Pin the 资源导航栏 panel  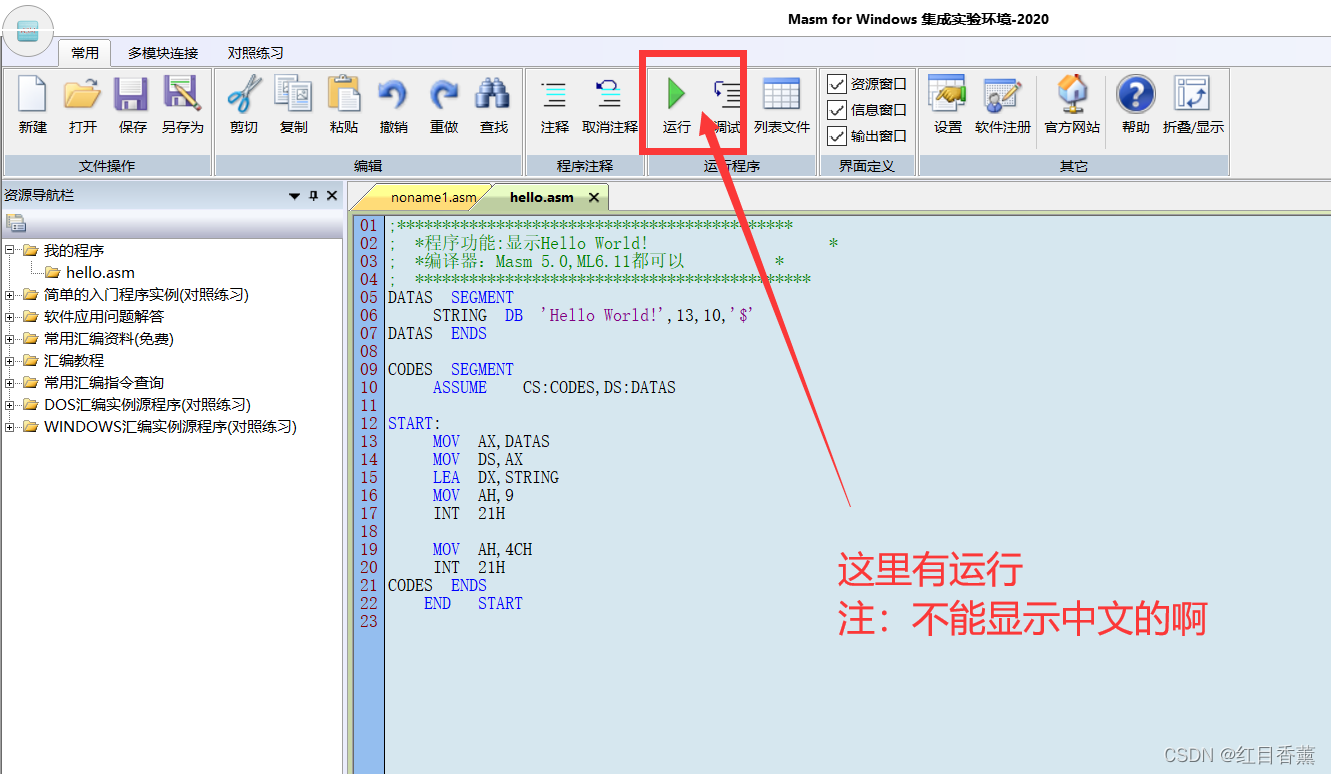[x=314, y=196]
